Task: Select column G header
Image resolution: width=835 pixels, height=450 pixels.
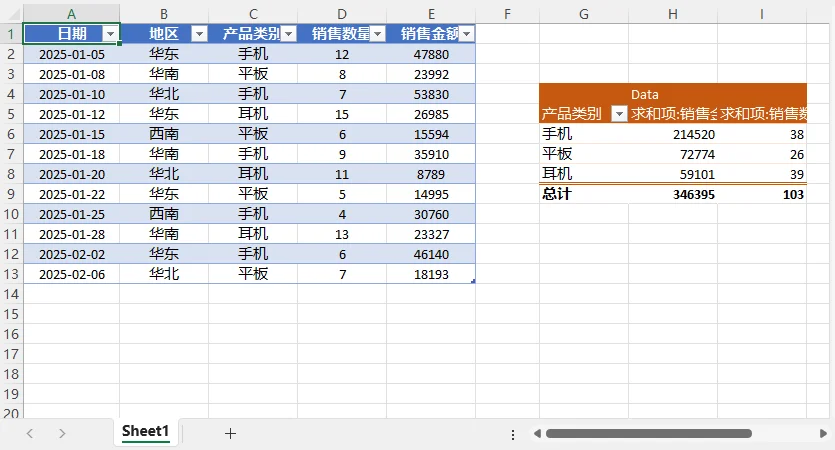Action: [x=584, y=14]
